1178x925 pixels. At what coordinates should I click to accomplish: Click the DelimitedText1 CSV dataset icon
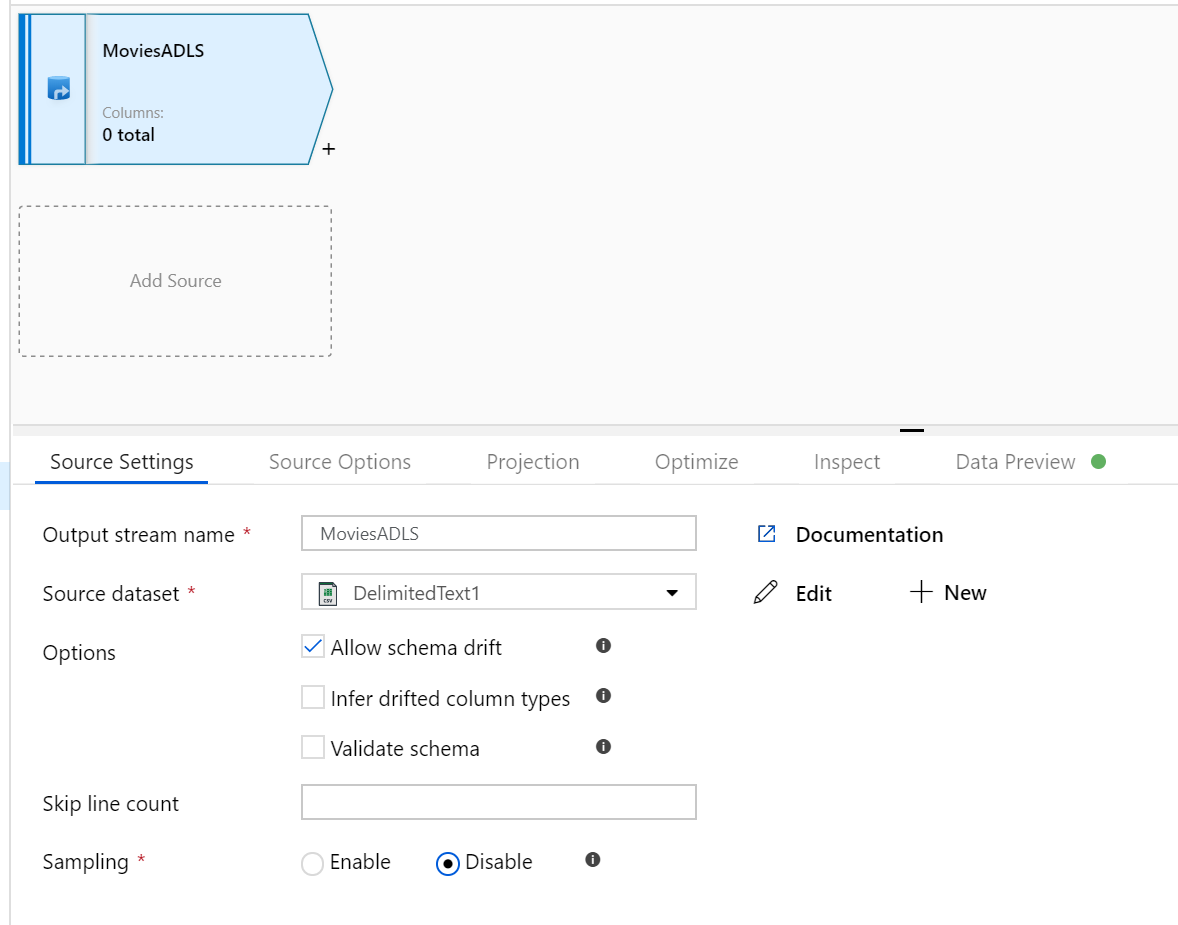(x=327, y=592)
